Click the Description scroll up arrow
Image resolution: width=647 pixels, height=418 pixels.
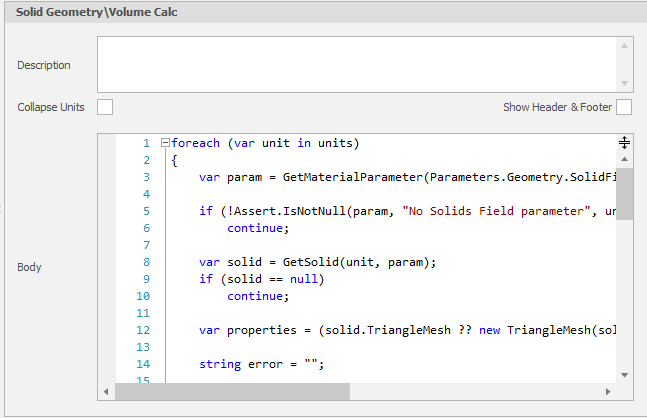pyautogui.click(x=624, y=46)
